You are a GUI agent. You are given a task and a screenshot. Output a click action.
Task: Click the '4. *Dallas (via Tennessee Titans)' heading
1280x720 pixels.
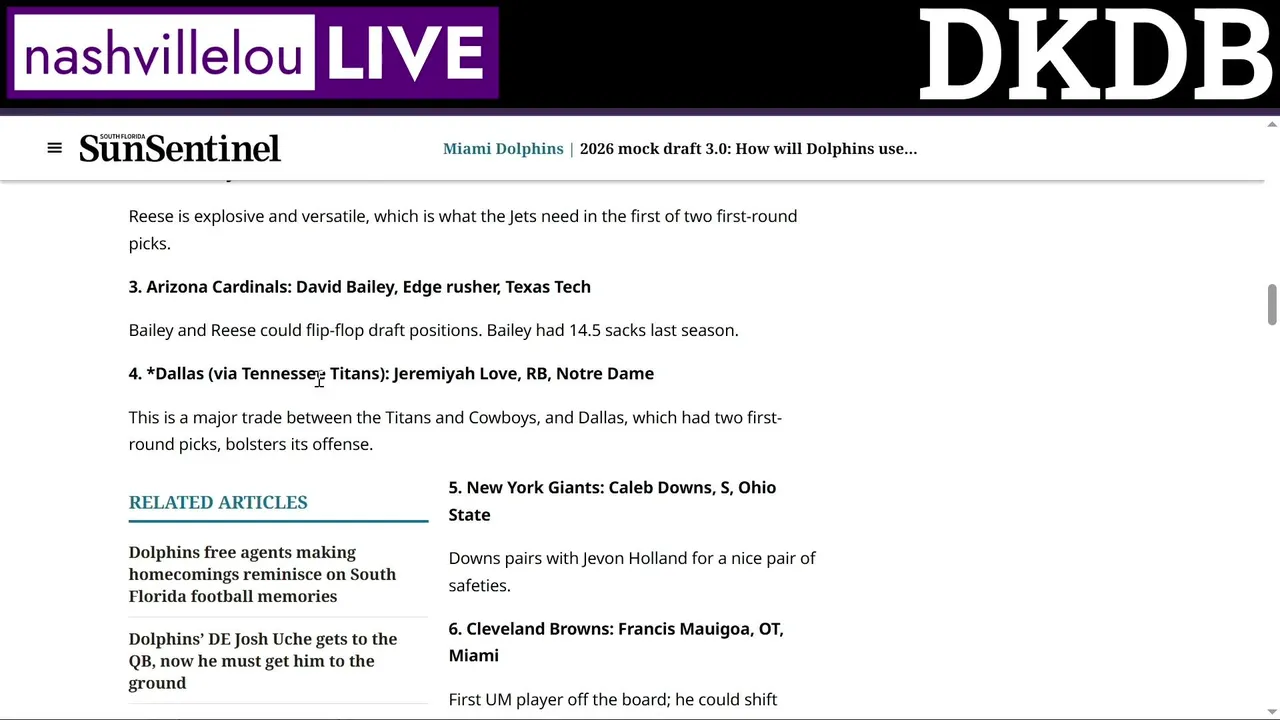(391, 373)
